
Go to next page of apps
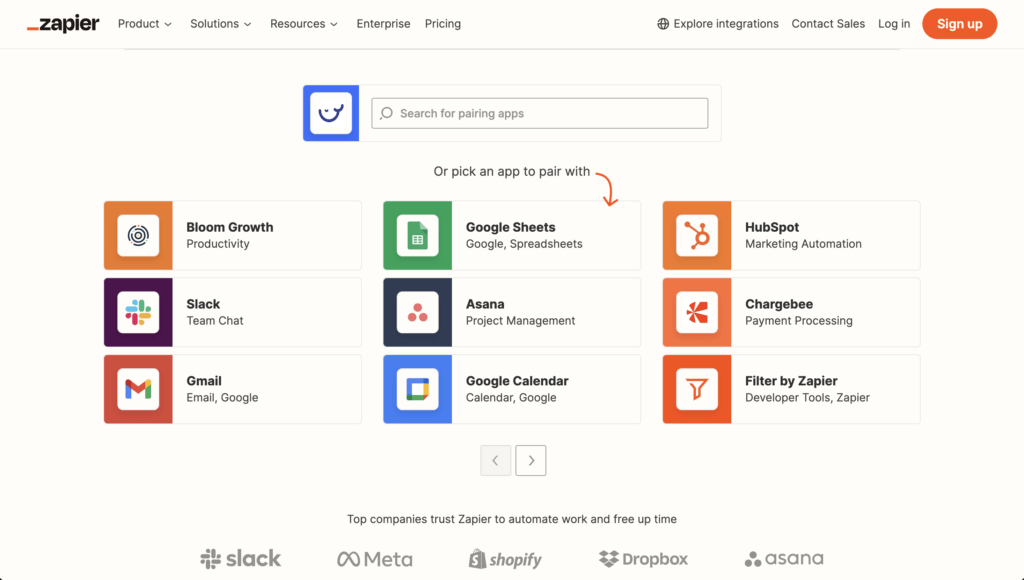coord(531,461)
